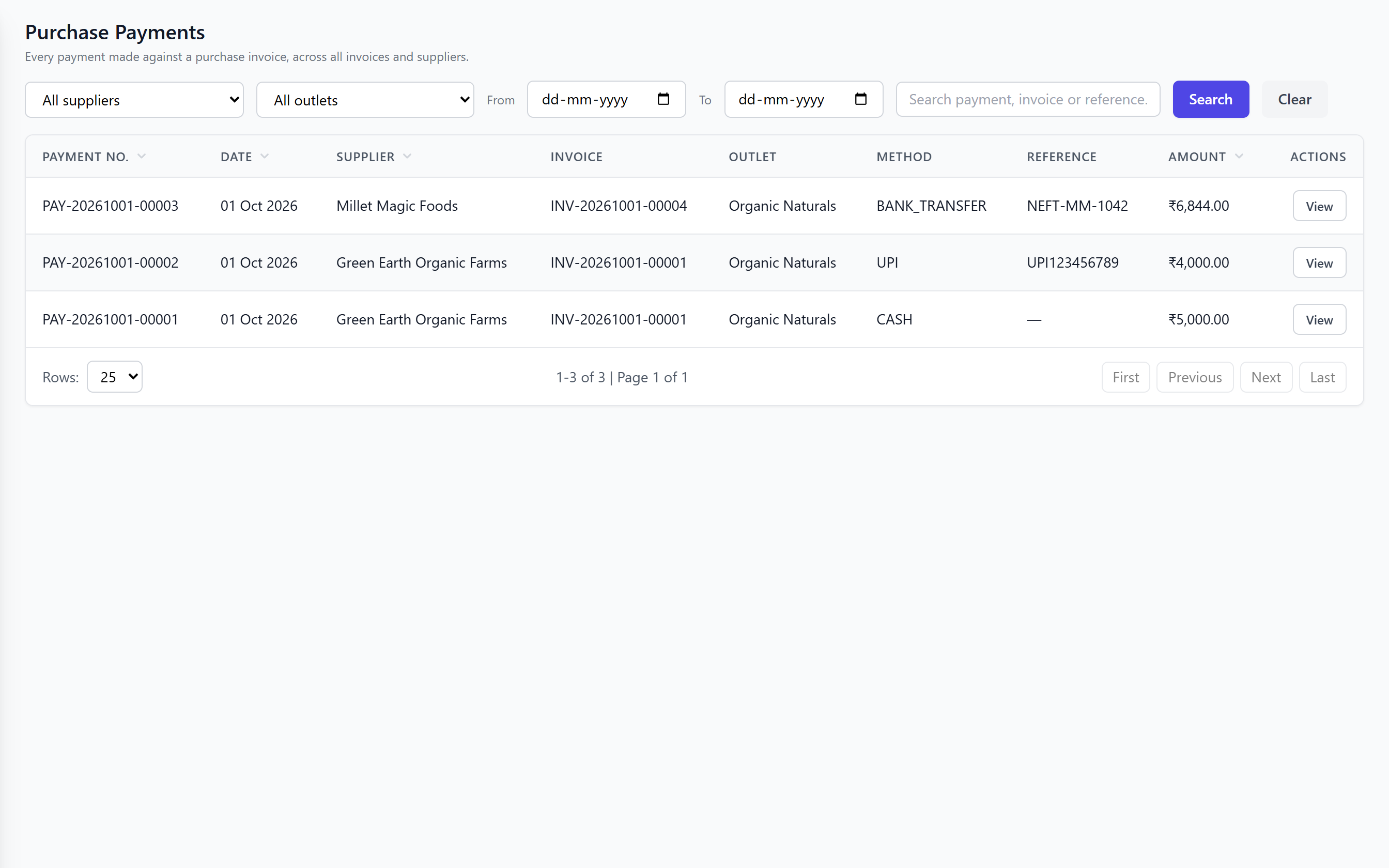
Task: Focus the From date input
Action: click(606, 99)
